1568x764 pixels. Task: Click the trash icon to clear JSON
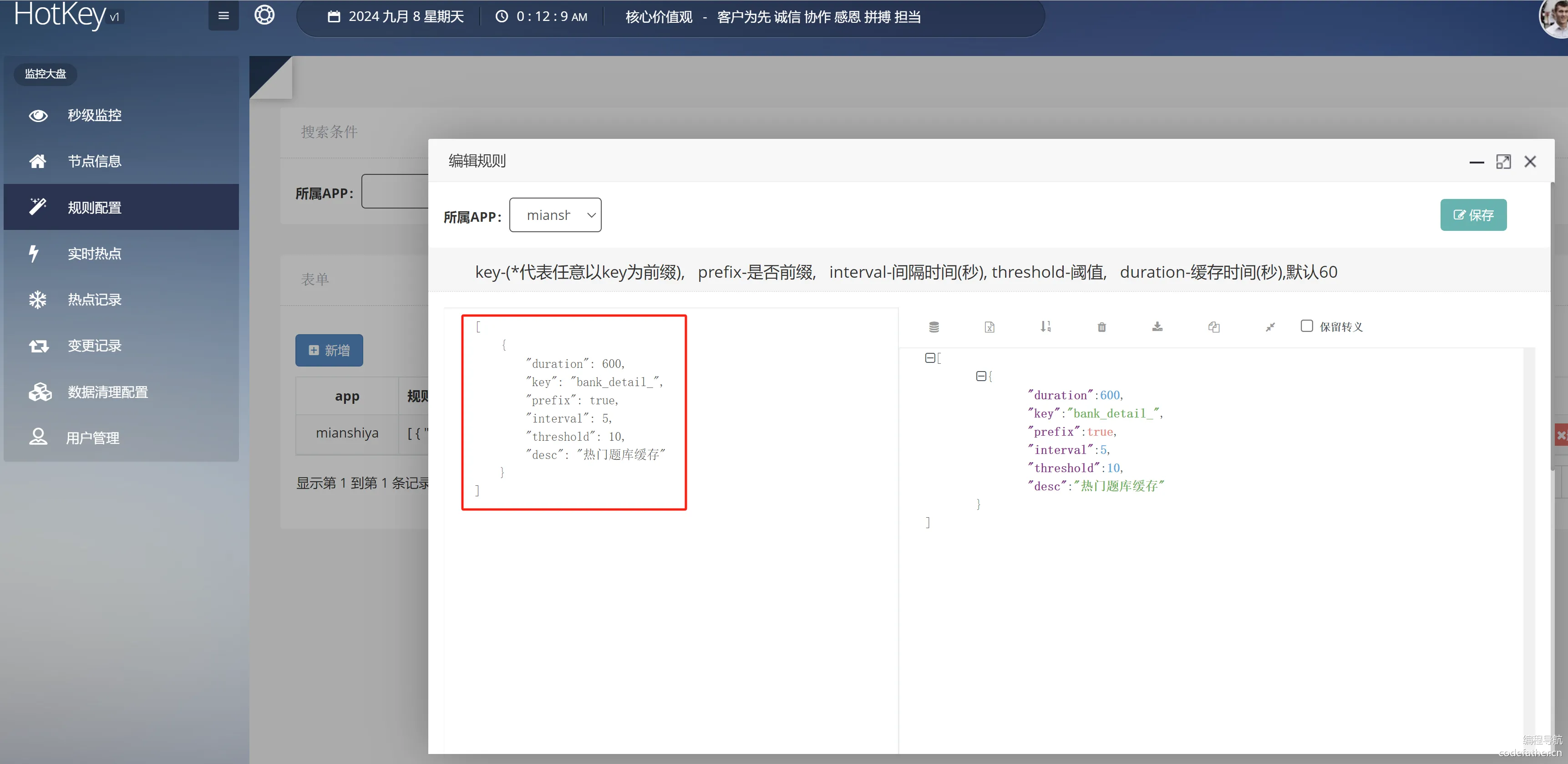point(1102,327)
